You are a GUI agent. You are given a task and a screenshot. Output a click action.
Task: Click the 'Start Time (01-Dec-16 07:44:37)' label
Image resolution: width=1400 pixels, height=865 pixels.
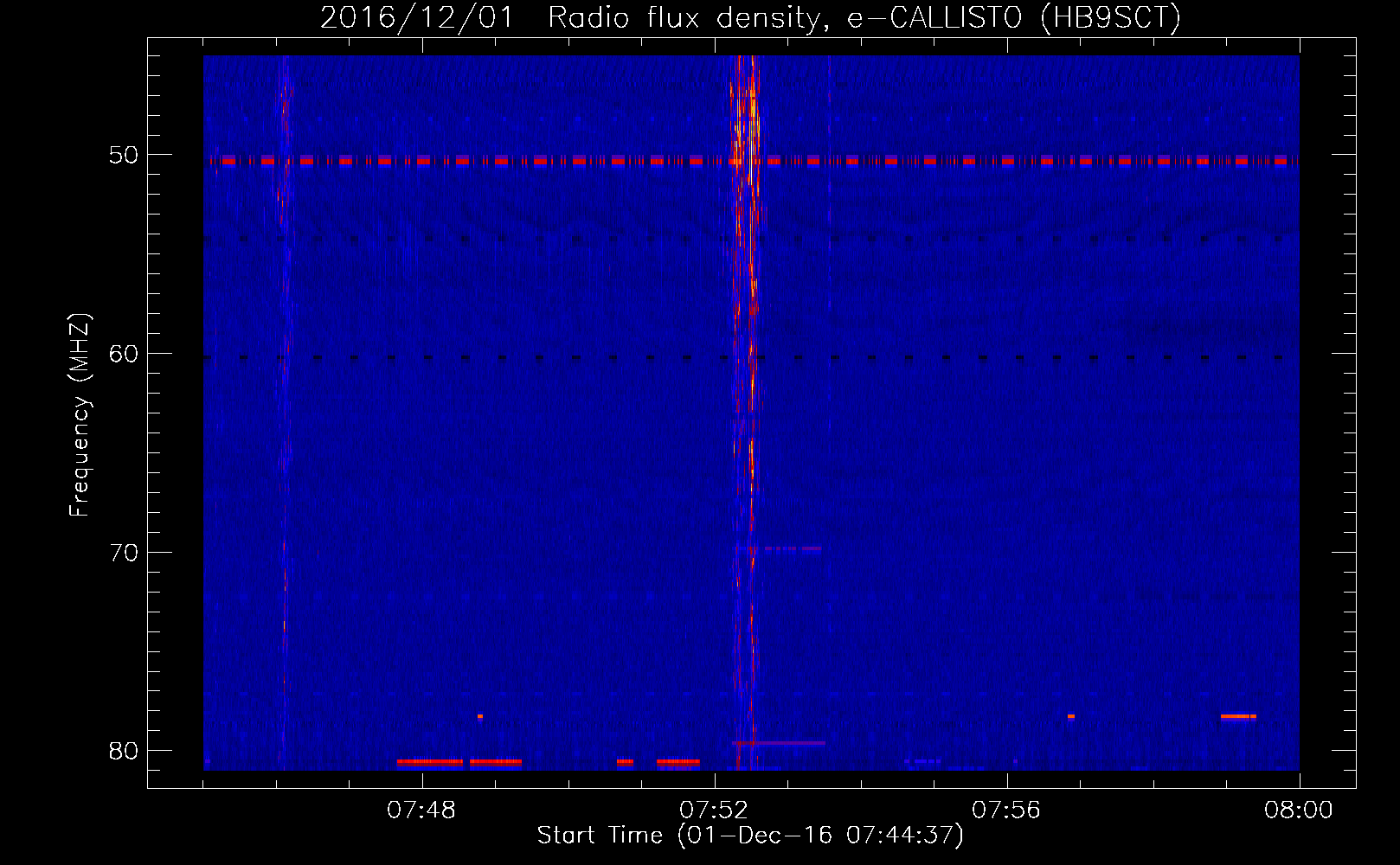click(750, 836)
